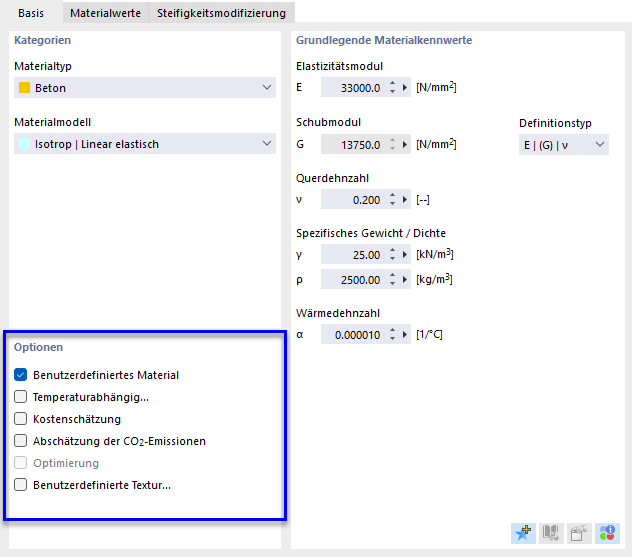Viewport: 632px width, 557px height.
Task: Check Benutzerdefinierte Textur option
Action: click(21, 485)
